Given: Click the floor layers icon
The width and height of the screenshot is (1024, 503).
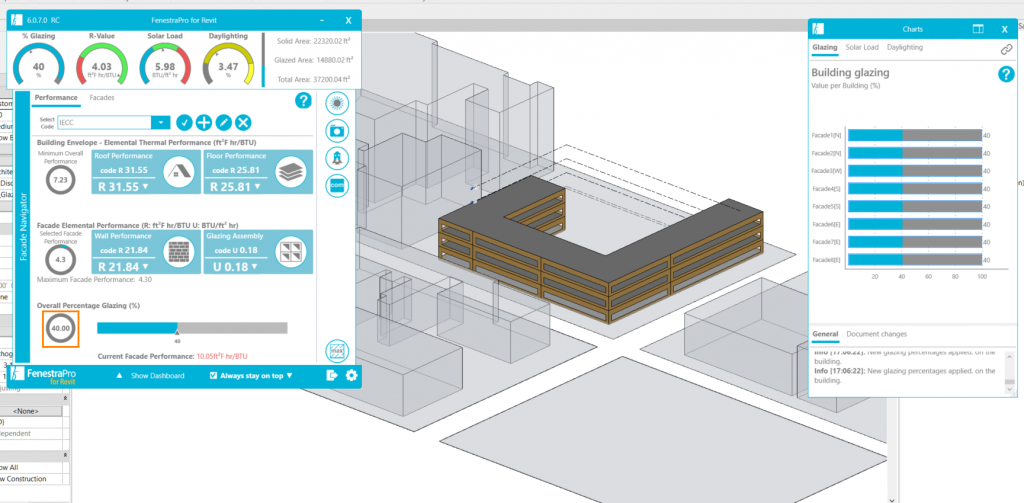Looking at the screenshot, I should coord(291,172).
